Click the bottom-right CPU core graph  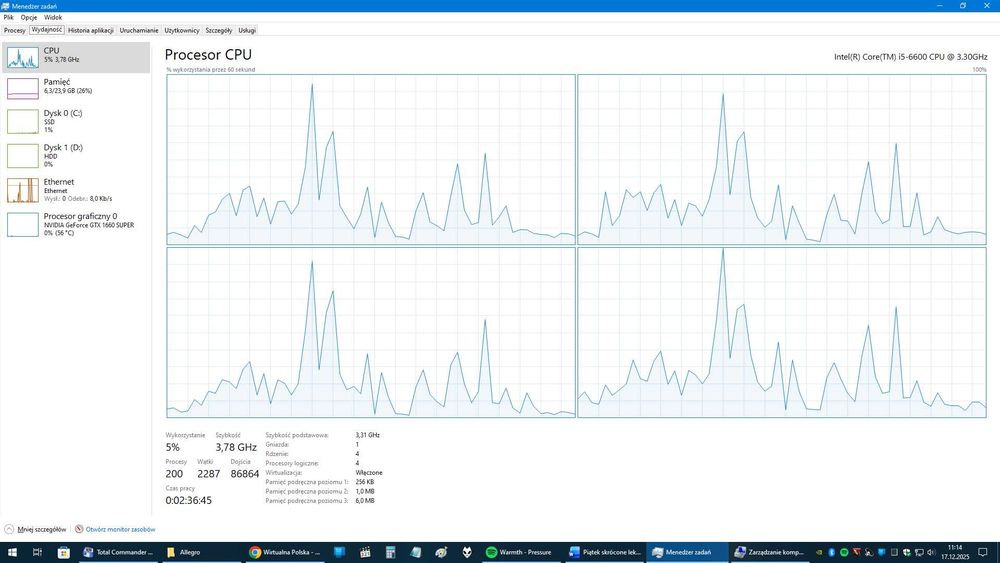point(782,332)
